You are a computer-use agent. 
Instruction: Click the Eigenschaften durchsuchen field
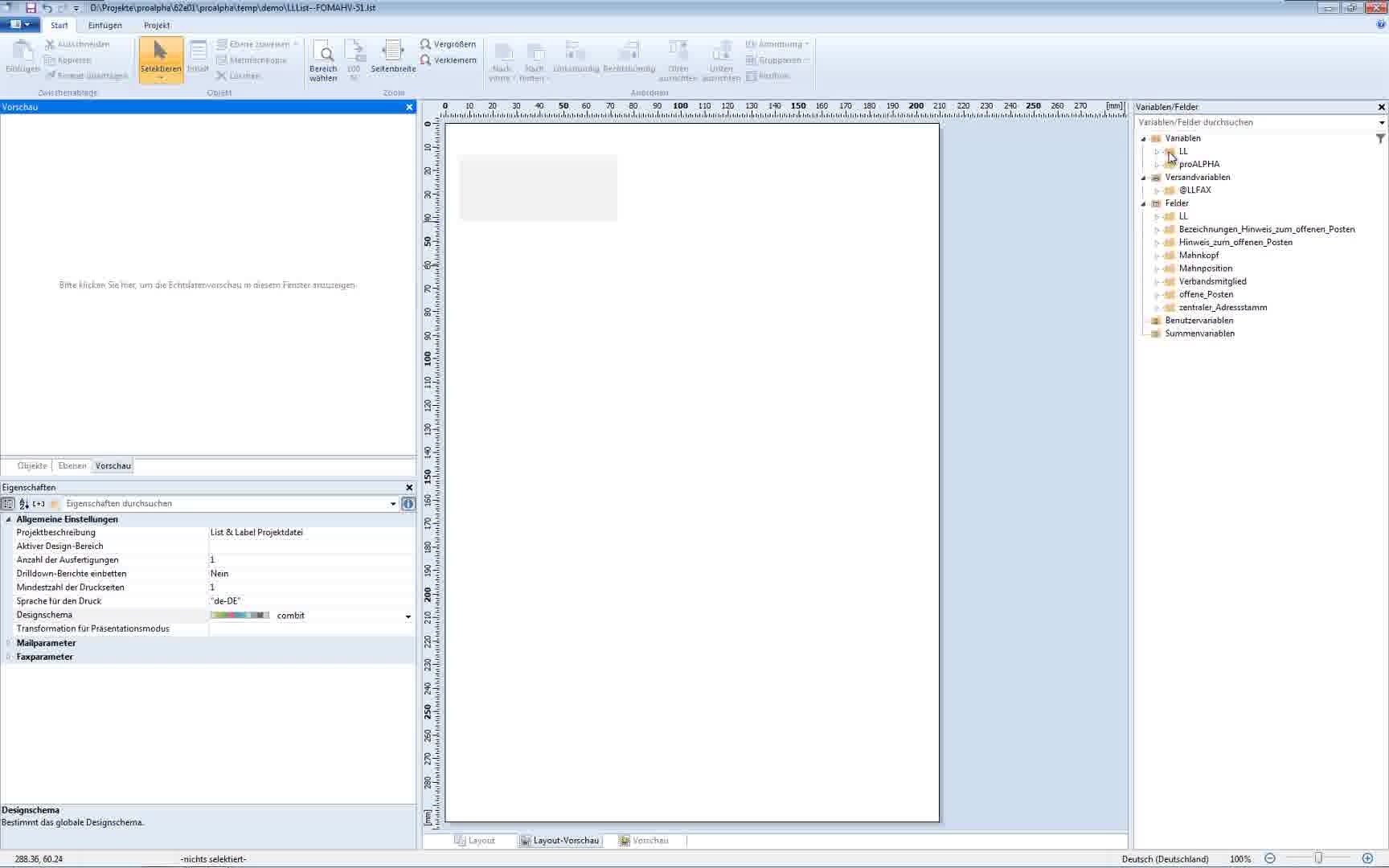point(225,504)
